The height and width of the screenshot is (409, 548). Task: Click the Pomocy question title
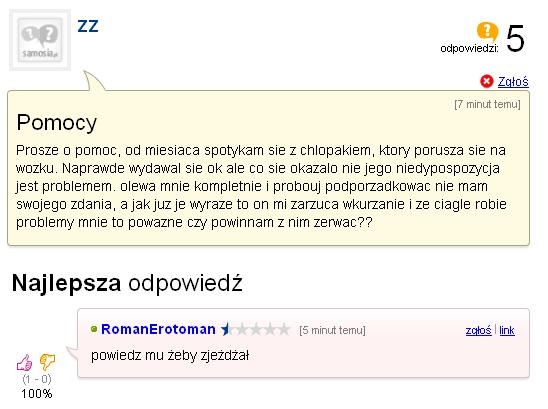pyautogui.click(x=57, y=123)
